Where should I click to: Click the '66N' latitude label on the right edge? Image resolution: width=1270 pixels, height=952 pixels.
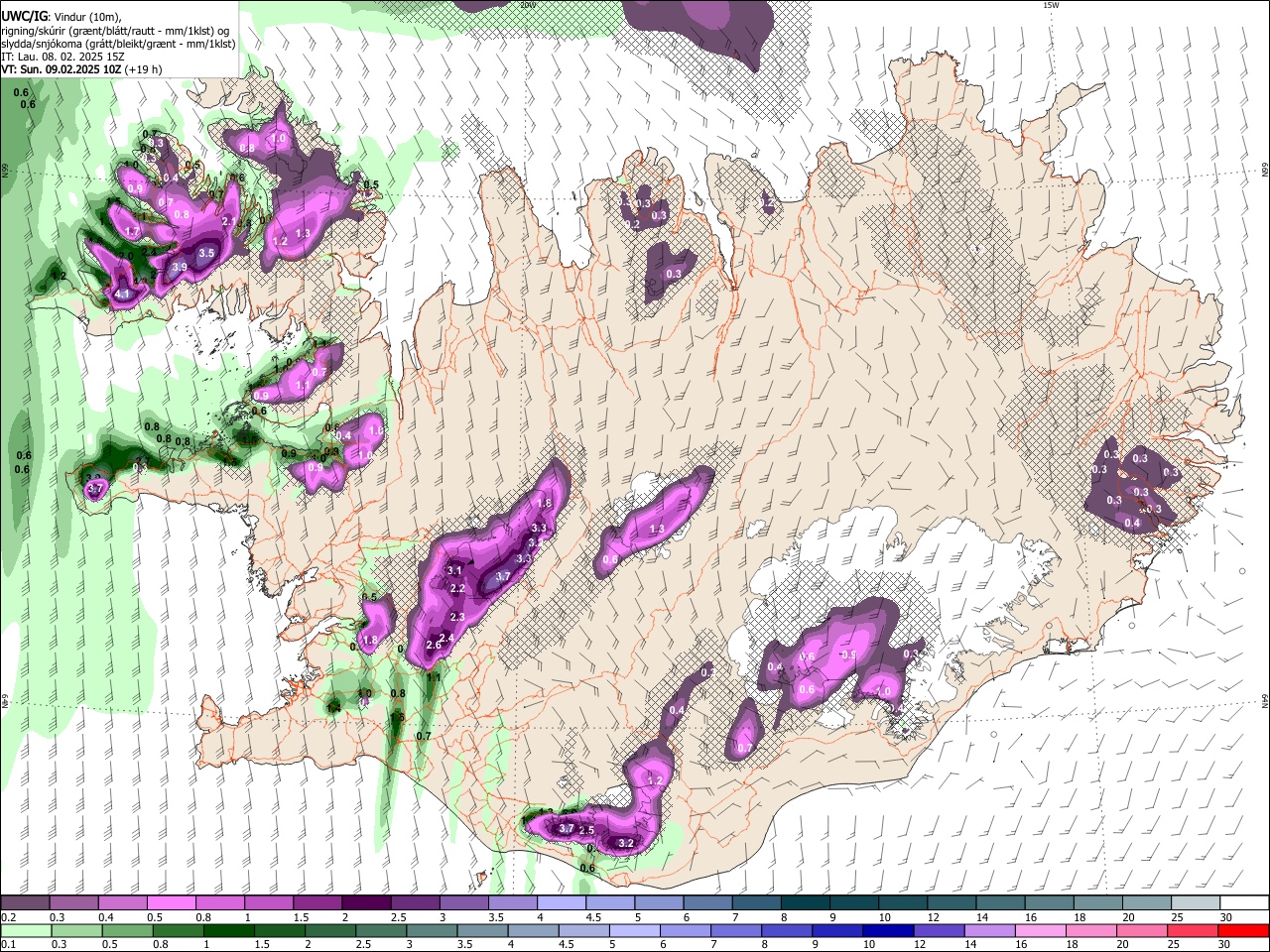coord(1265,171)
